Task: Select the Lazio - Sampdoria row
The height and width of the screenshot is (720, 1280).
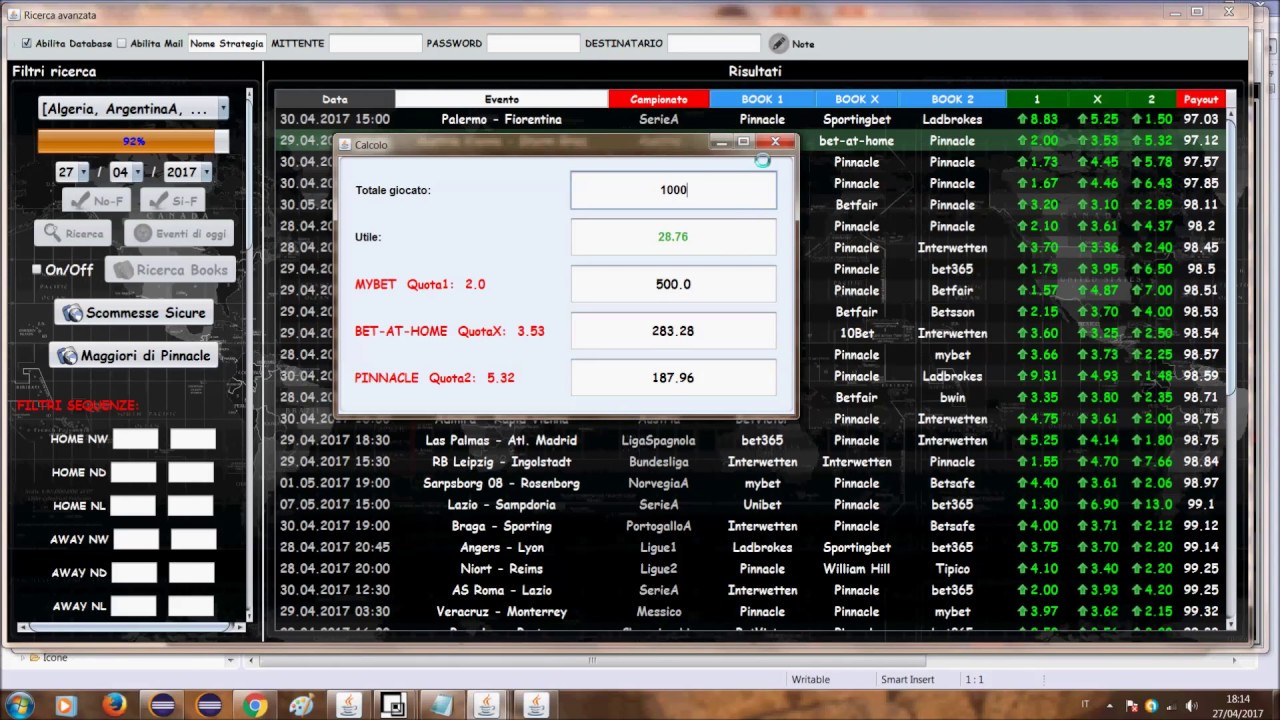Action: (750, 505)
